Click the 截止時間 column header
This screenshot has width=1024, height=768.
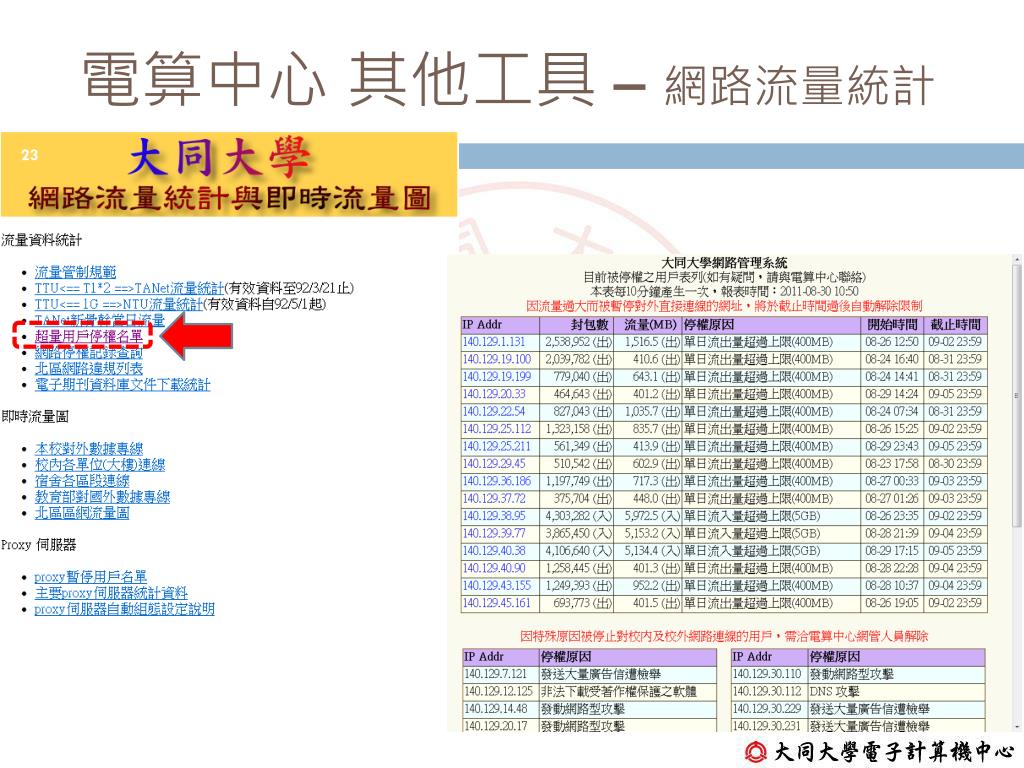(955, 325)
